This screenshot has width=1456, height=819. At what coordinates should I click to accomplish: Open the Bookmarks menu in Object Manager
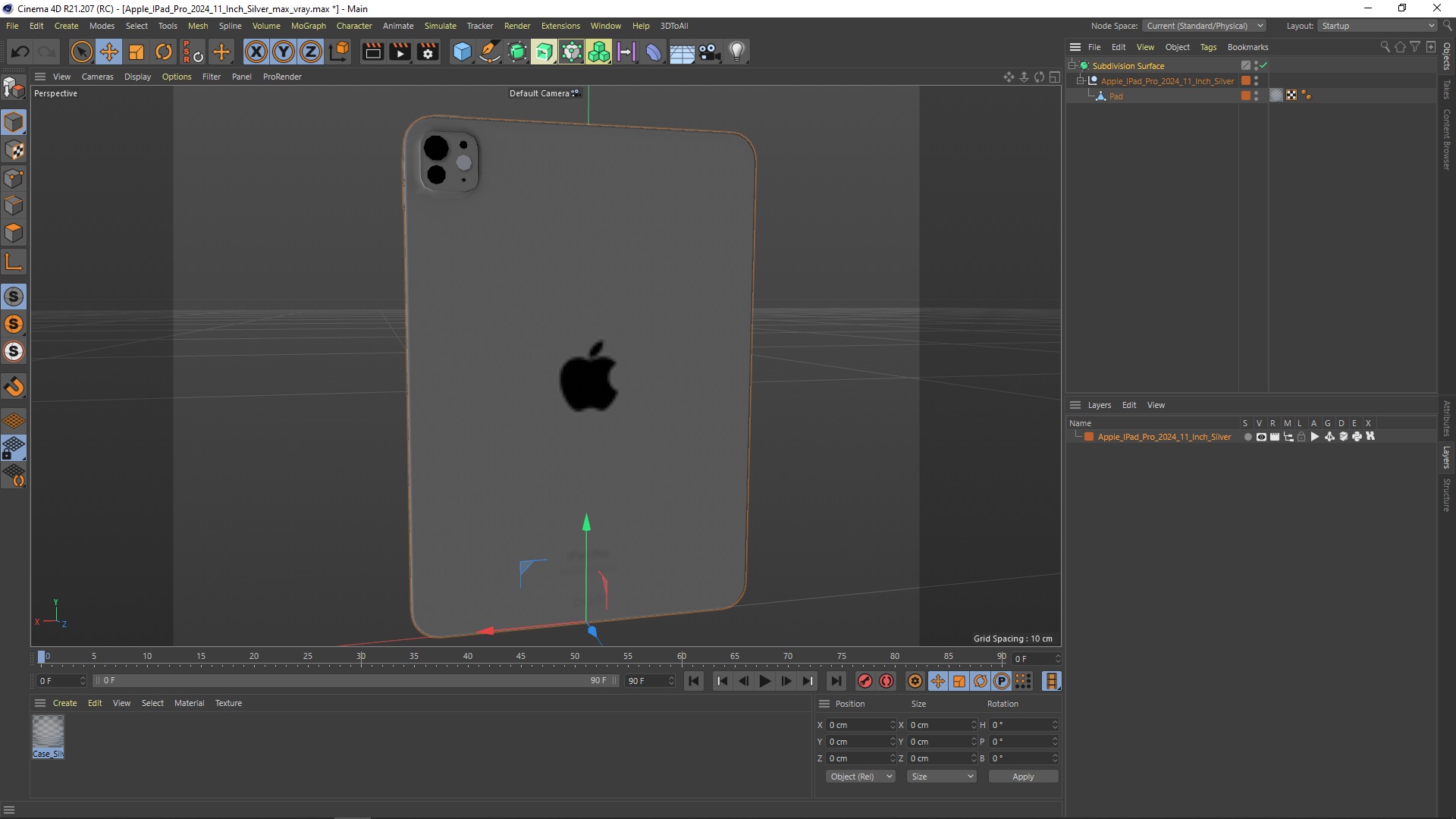(x=1247, y=47)
